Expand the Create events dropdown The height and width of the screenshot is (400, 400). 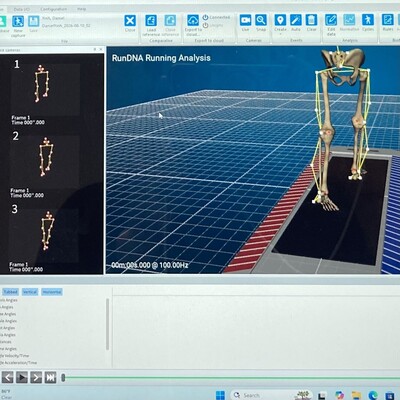tap(280, 34)
